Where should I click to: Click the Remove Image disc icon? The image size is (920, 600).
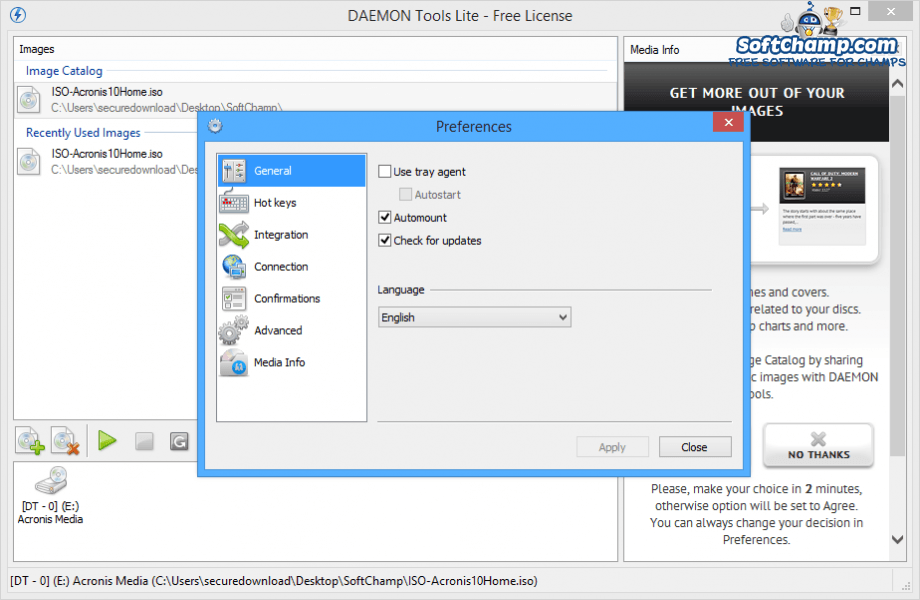click(x=65, y=441)
